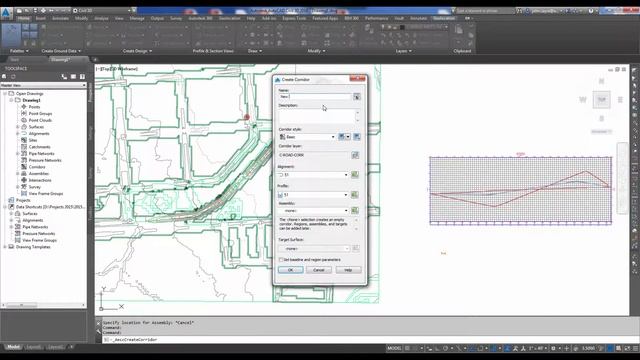
Task: Click the Toolspace panorama window icon
Action: click(73, 77)
